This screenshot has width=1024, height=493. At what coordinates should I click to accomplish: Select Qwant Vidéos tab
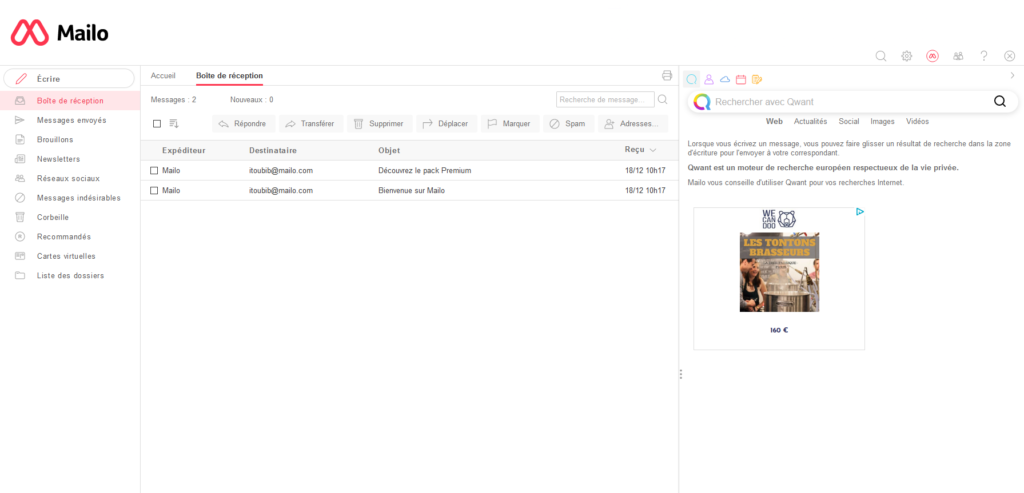pyautogui.click(x=917, y=121)
